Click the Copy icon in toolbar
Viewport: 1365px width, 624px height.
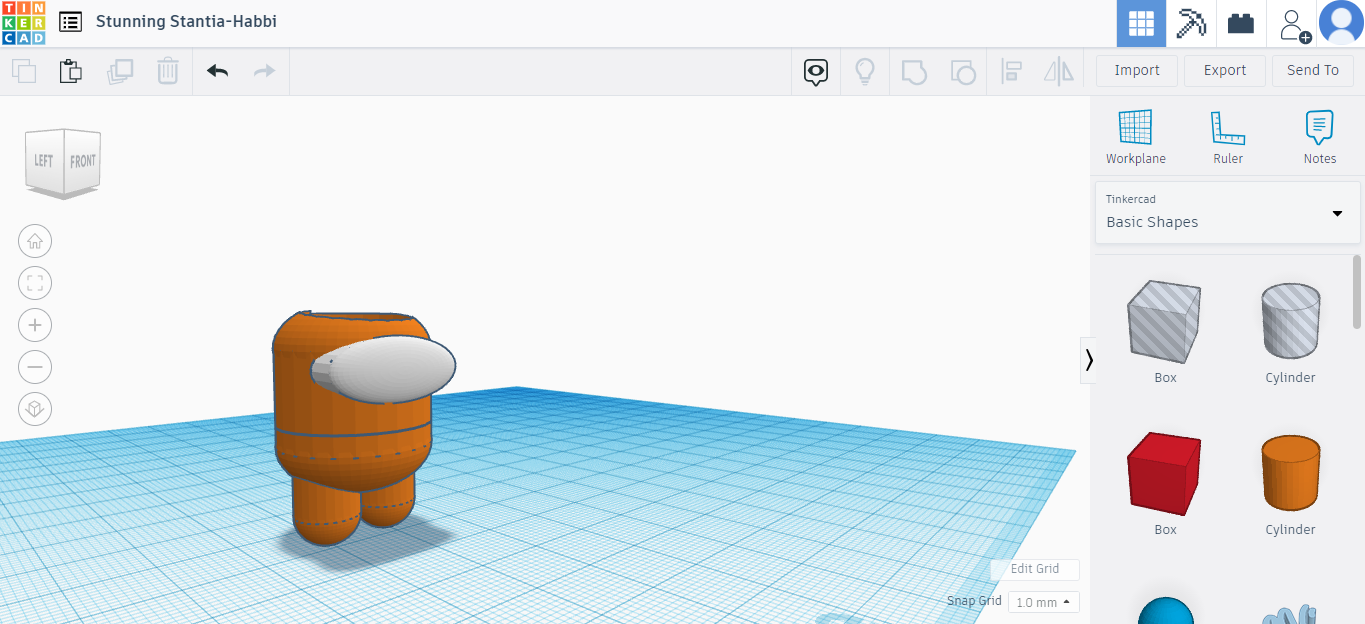(24, 71)
